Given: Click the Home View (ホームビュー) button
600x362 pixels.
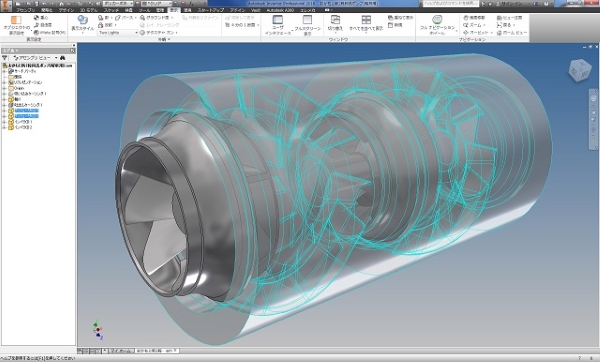Looking at the screenshot, I should pos(512,33).
